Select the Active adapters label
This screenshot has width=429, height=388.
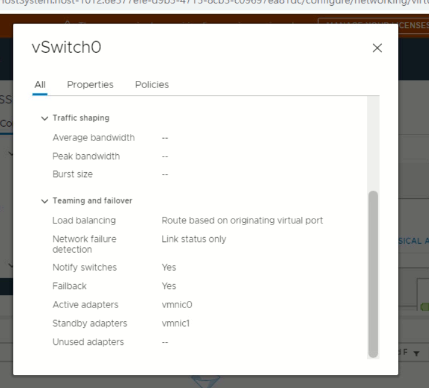click(x=85, y=305)
